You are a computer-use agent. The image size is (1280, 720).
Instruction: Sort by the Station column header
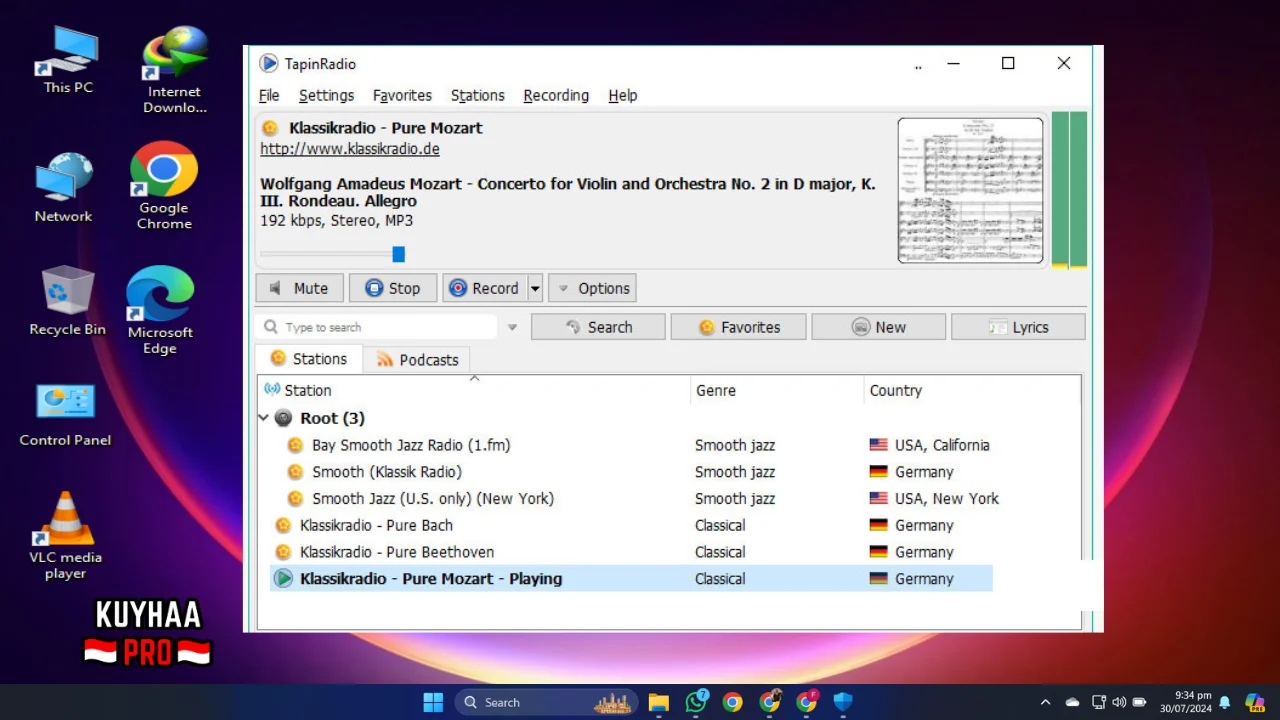point(474,390)
